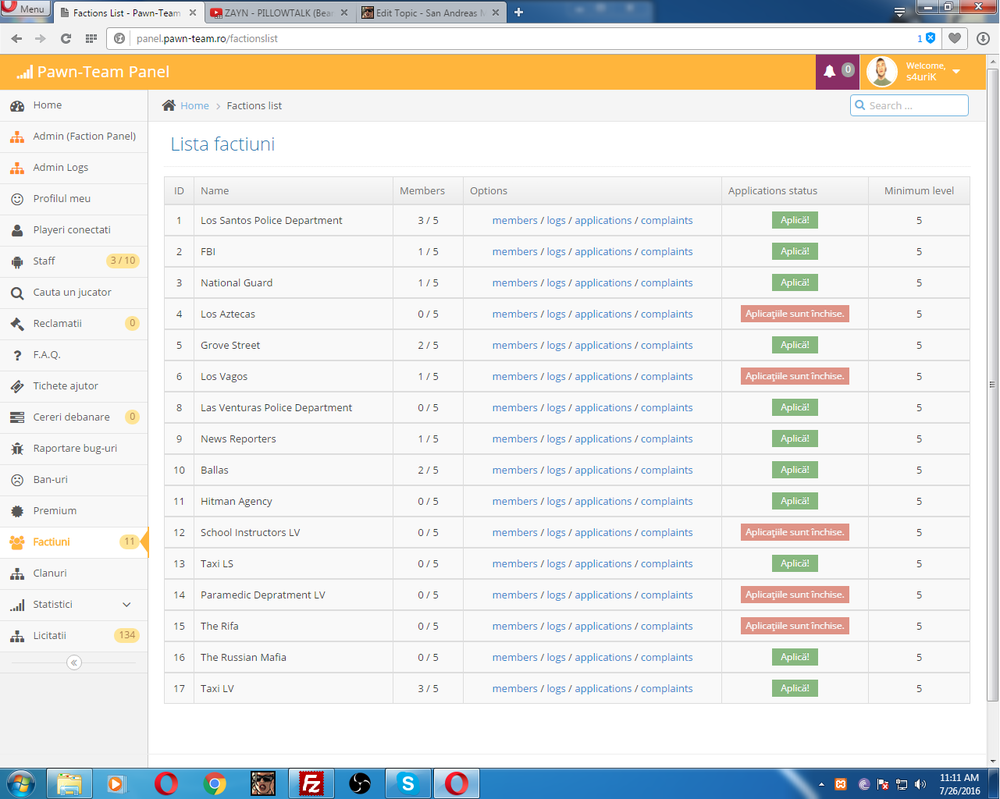Open Statistici in the sidebar menu
The width and height of the screenshot is (1000, 799).
pyautogui.click(x=74, y=605)
